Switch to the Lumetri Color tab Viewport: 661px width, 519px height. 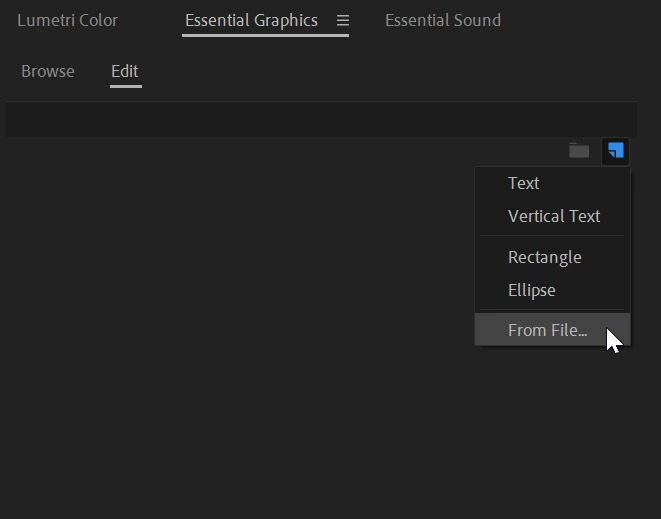click(67, 20)
